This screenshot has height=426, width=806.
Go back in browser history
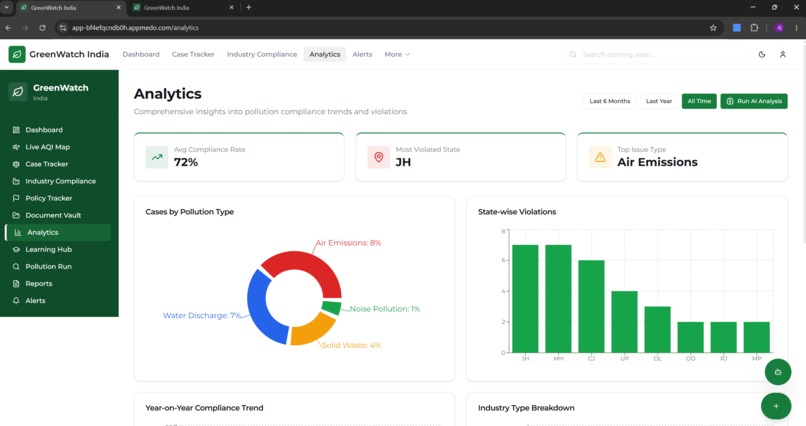pos(9,28)
